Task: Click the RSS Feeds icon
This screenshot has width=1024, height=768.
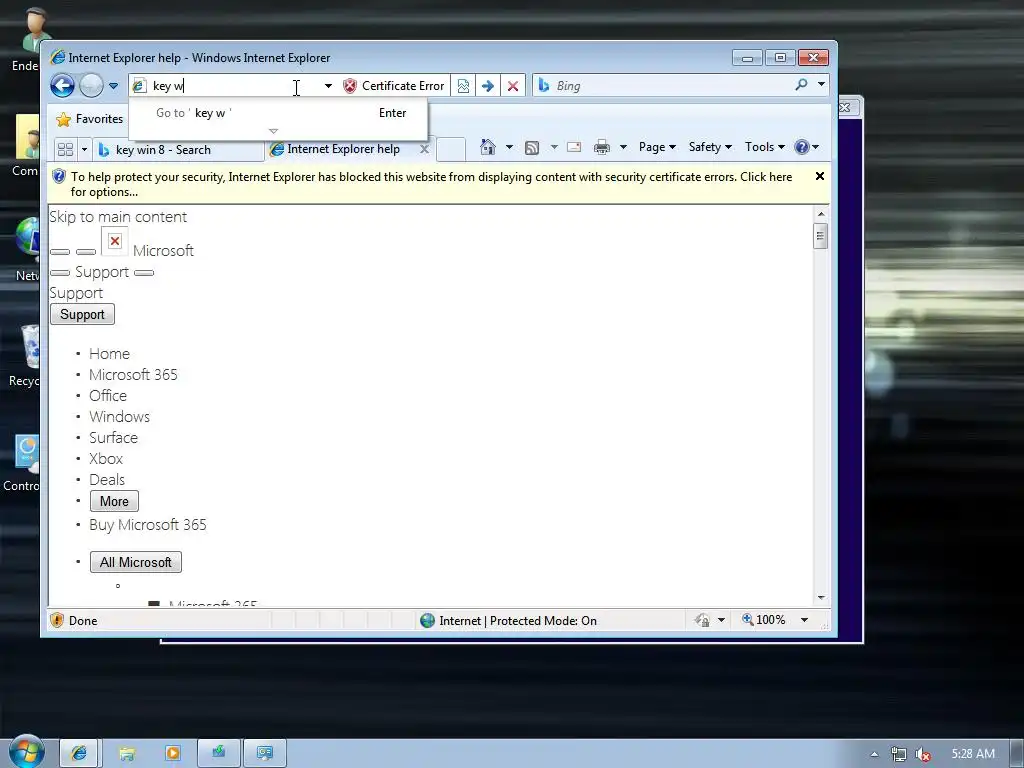Action: point(532,148)
